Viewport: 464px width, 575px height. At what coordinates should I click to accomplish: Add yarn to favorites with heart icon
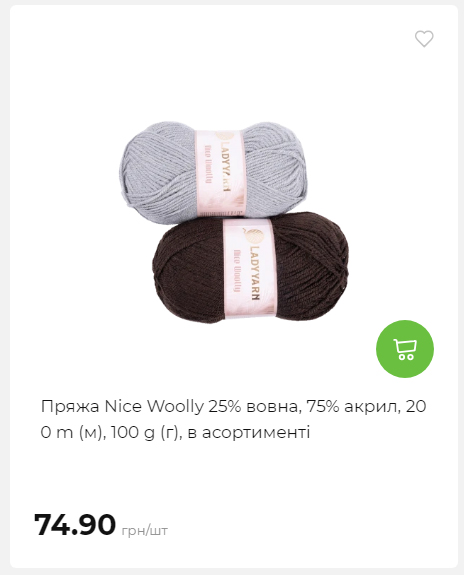(x=424, y=39)
